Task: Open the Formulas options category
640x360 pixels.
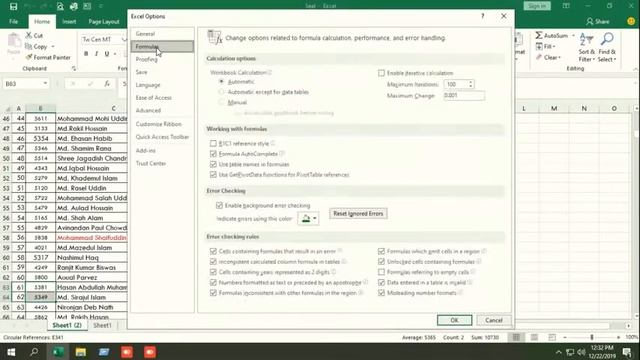Action: (162, 47)
